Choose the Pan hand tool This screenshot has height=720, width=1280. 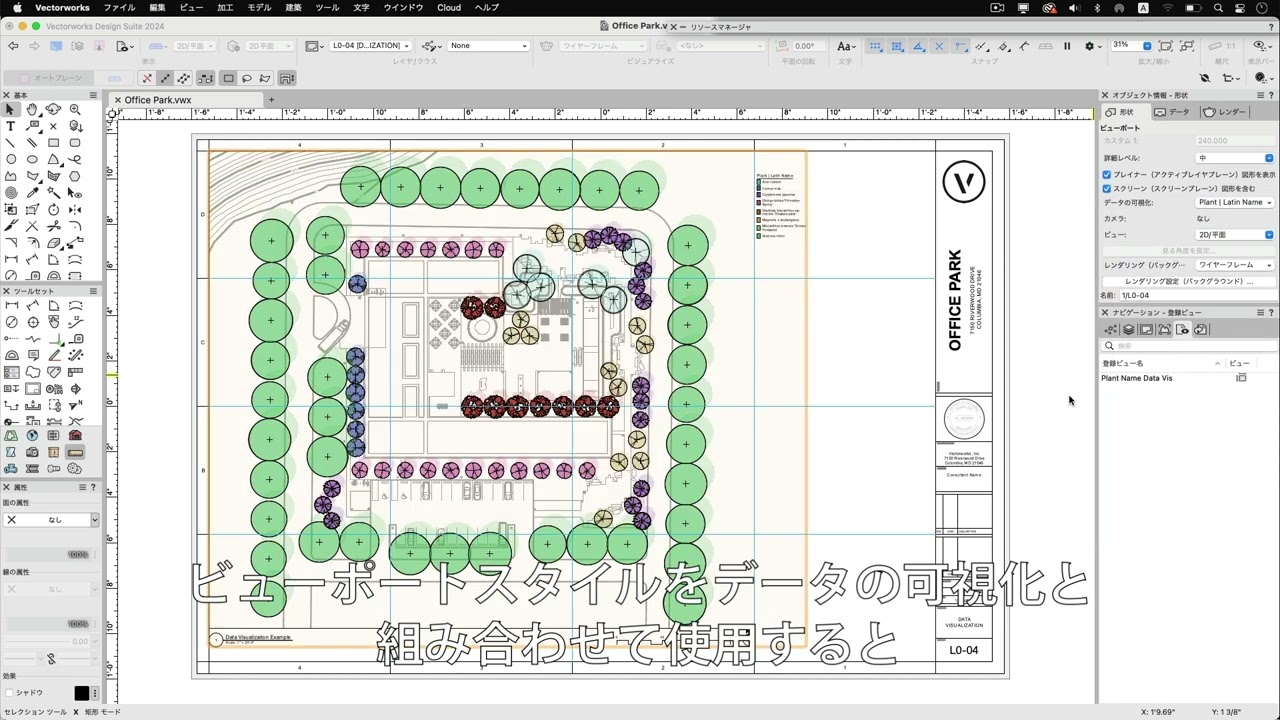pyautogui.click(x=32, y=110)
